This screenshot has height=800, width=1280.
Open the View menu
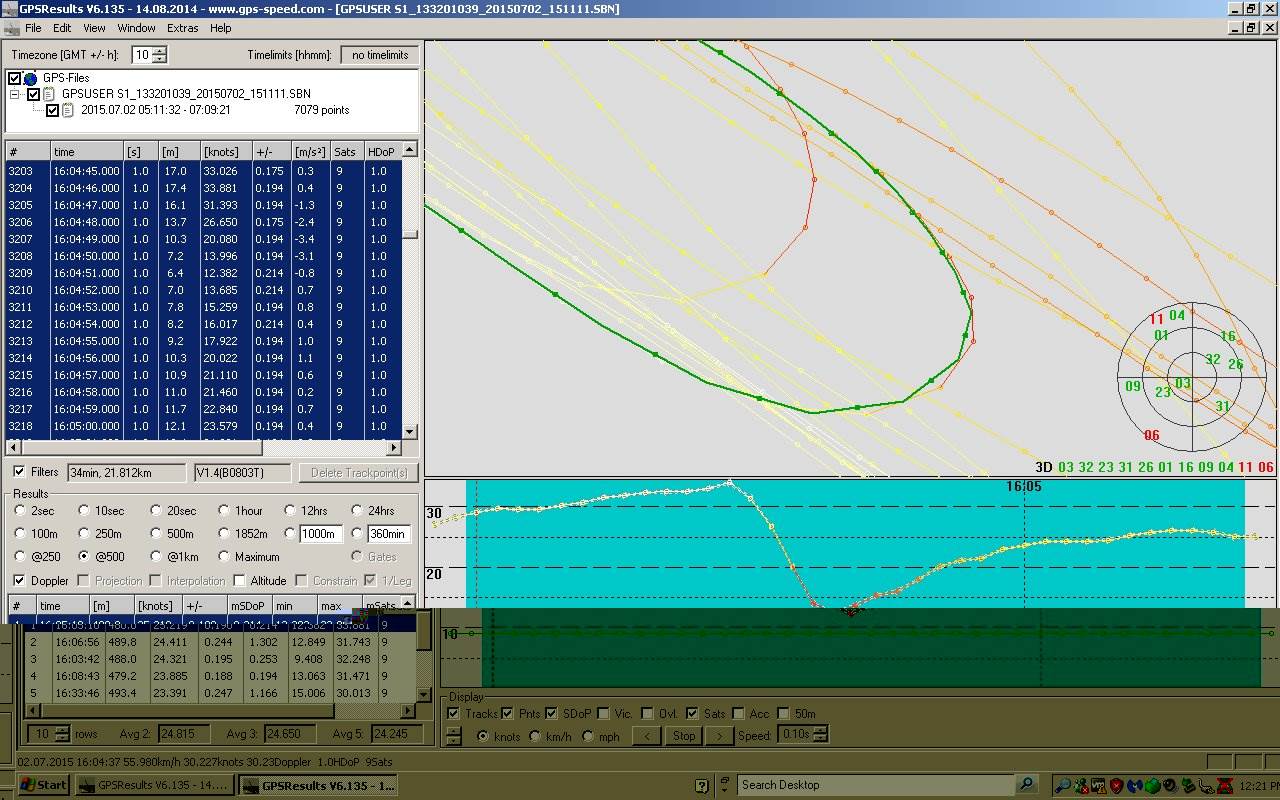point(94,28)
